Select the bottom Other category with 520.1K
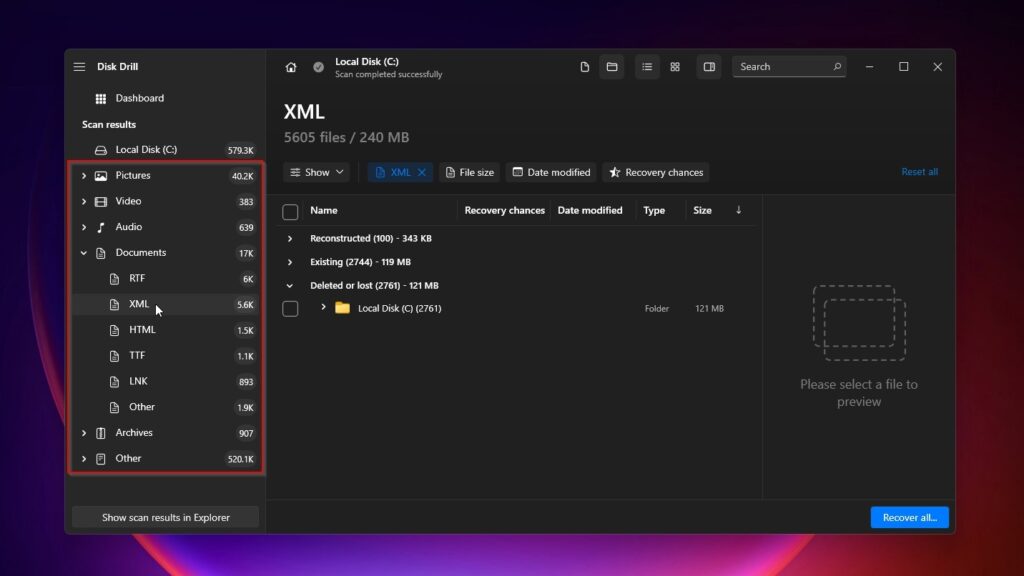 (166, 458)
